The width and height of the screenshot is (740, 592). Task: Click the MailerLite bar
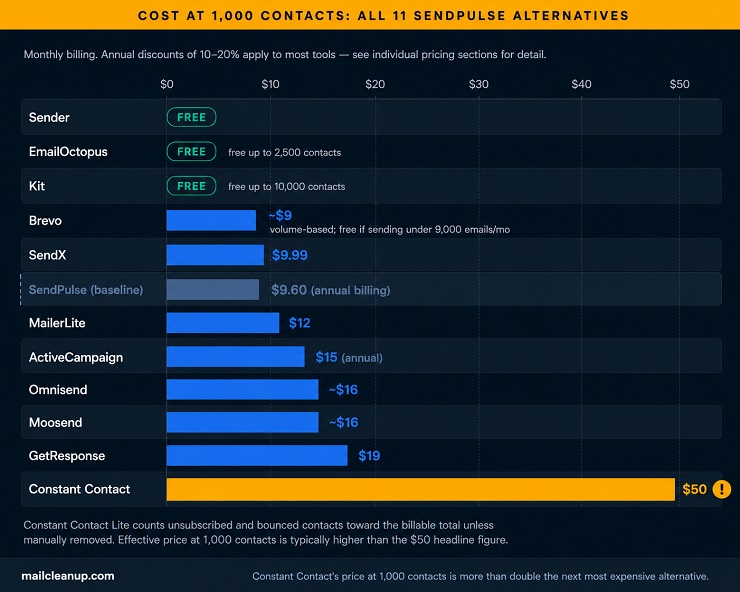pyautogui.click(x=223, y=323)
